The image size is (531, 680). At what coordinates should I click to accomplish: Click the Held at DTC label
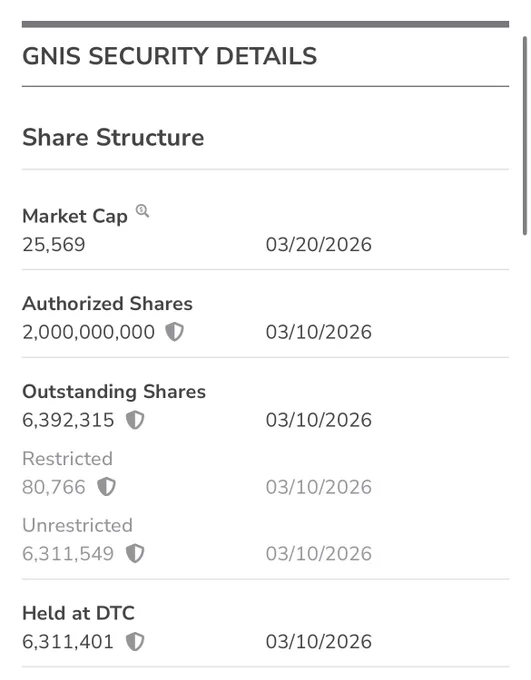[x=79, y=613]
